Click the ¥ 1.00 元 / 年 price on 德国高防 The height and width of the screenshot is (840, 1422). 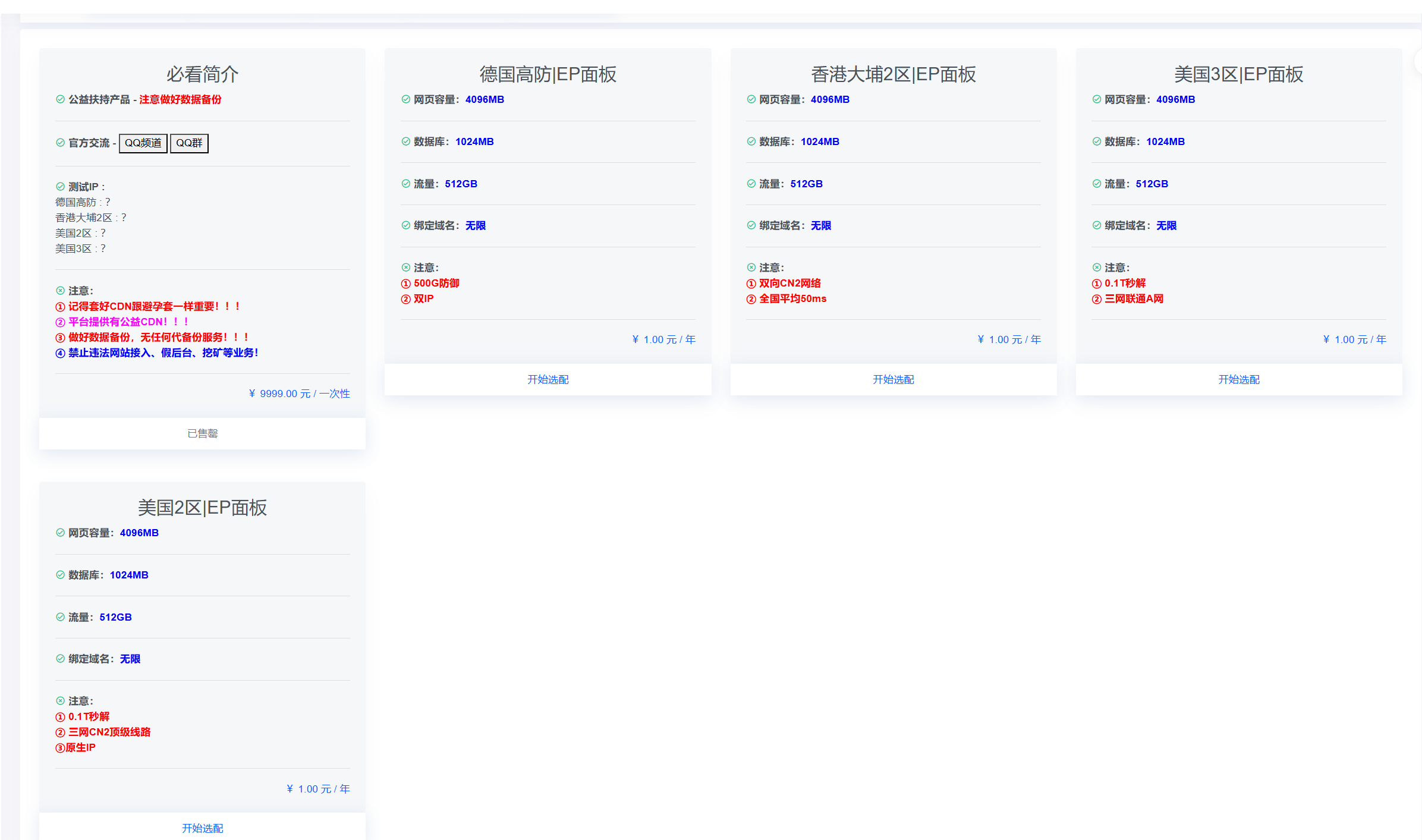pos(663,339)
